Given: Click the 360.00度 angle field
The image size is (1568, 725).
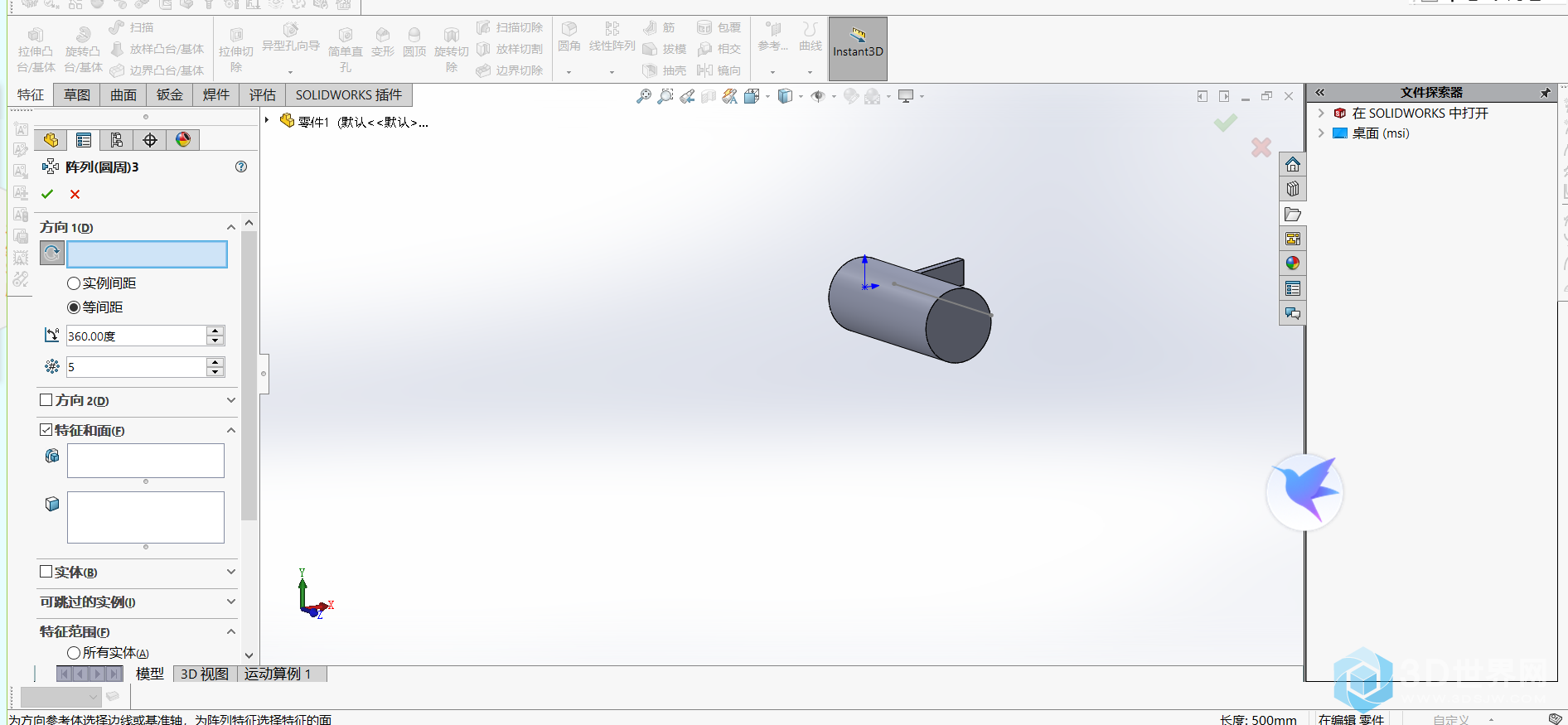Looking at the screenshot, I should (137, 336).
